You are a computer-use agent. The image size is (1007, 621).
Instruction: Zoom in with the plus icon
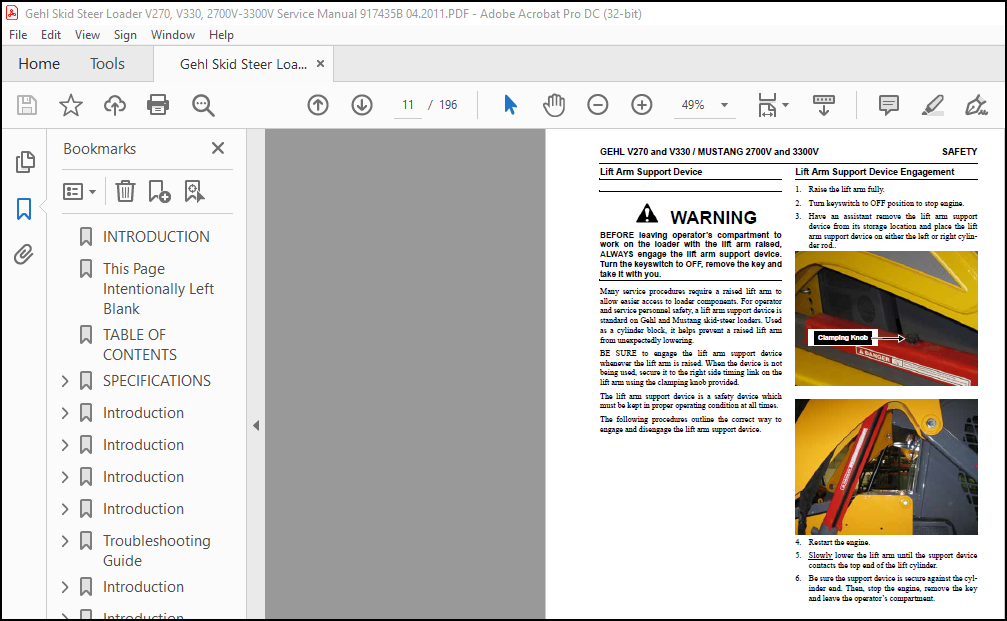click(642, 105)
